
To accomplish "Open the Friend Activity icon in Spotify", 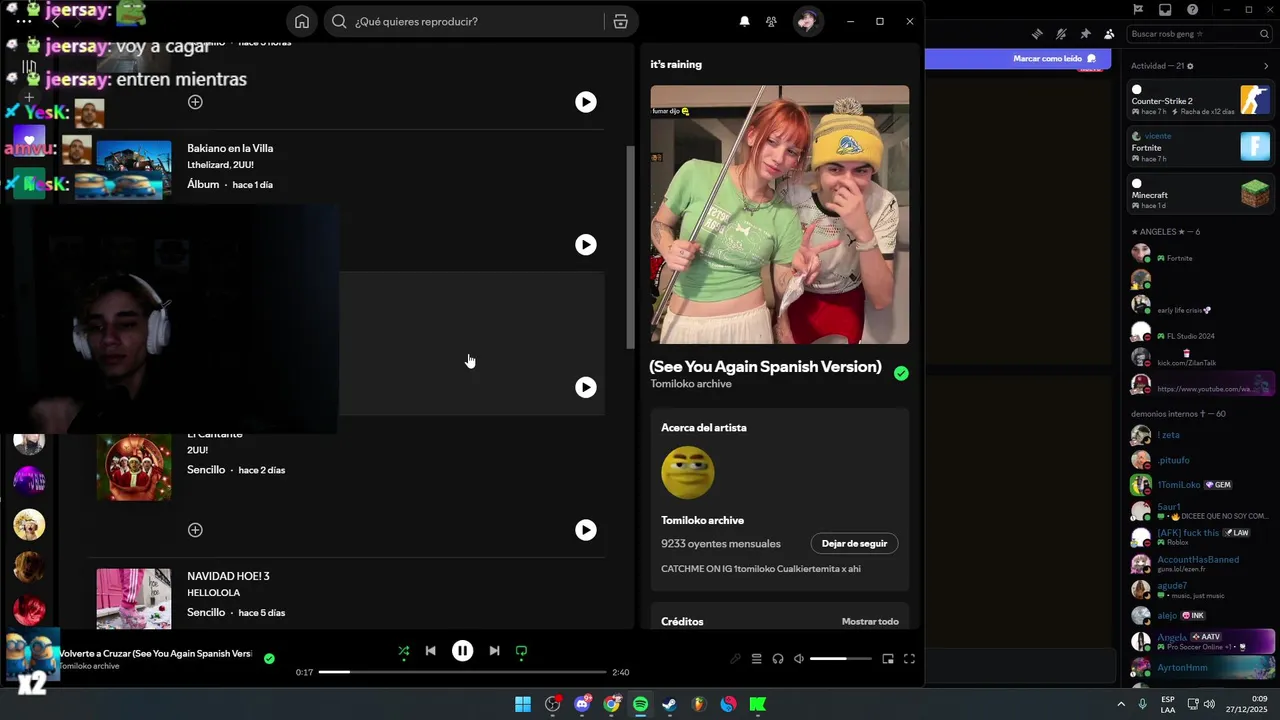I will [771, 21].
